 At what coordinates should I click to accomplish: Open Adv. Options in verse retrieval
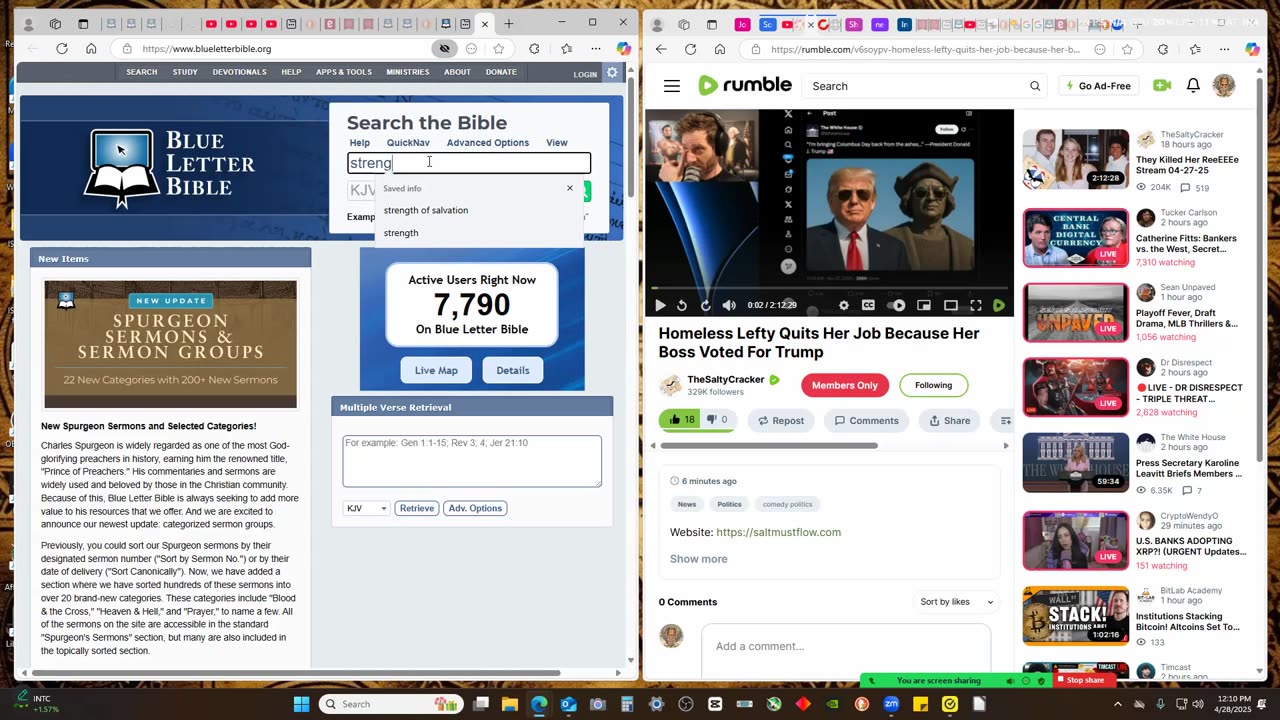[475, 508]
